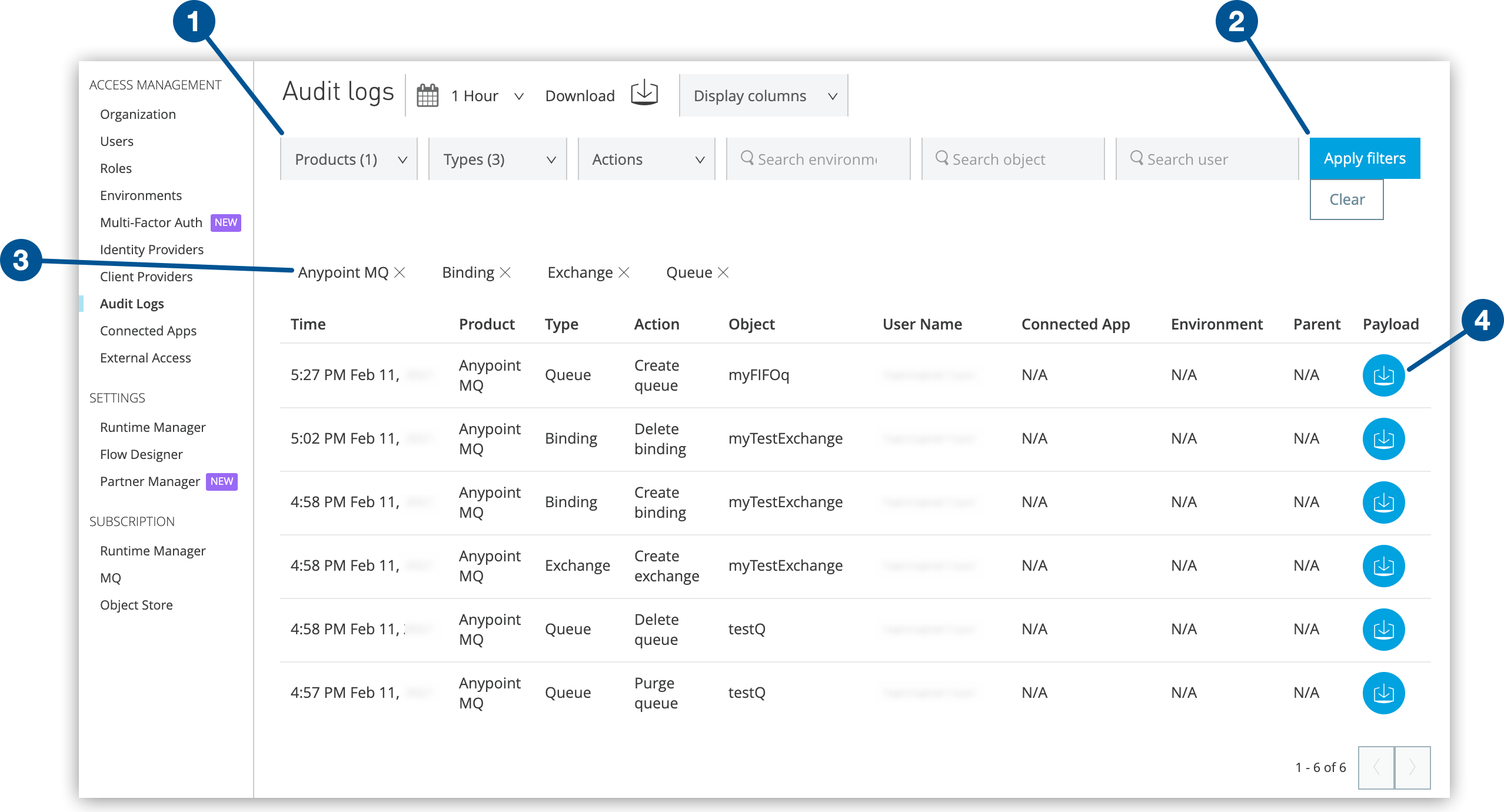Screen dimensions: 1504x812
Task: Open Organization in Access Management
Action: tap(138, 114)
